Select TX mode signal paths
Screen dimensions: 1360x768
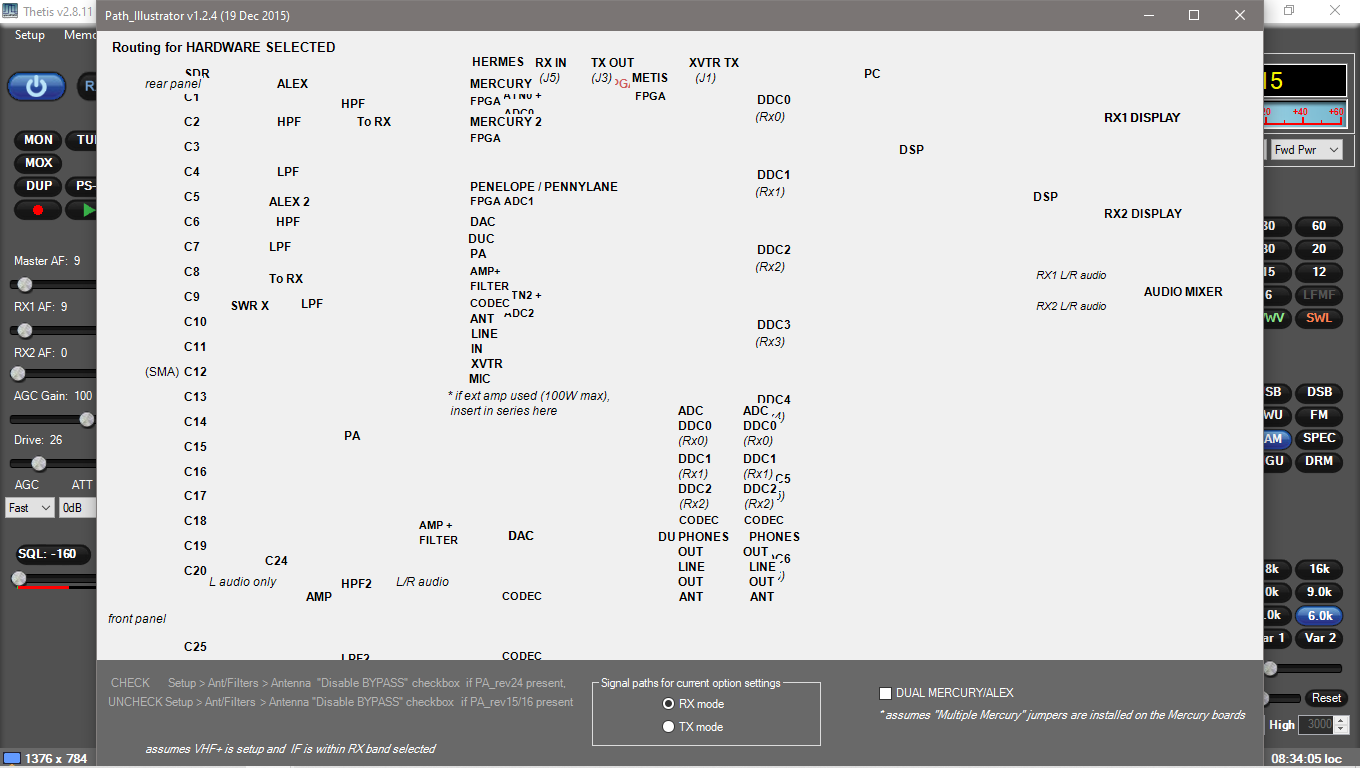[692, 727]
